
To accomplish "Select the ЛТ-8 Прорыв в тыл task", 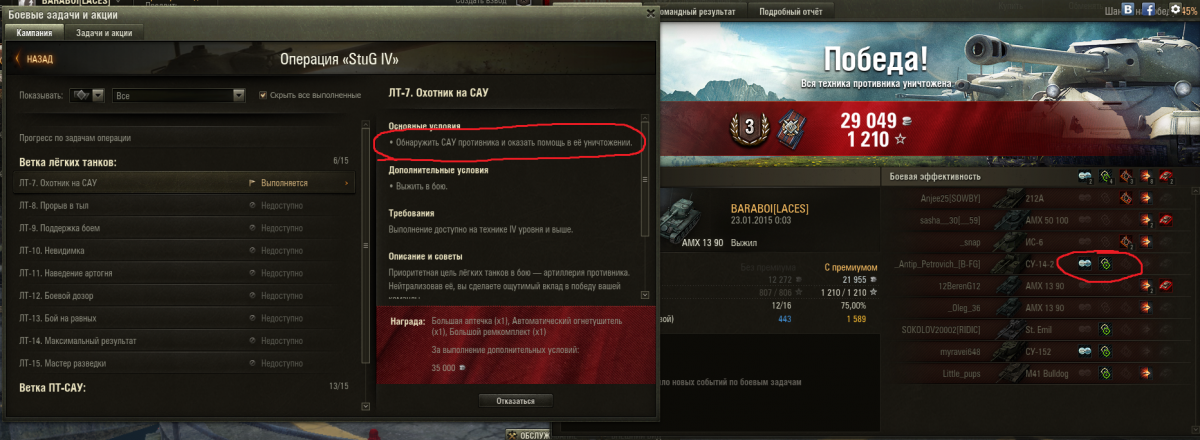I will (186, 205).
